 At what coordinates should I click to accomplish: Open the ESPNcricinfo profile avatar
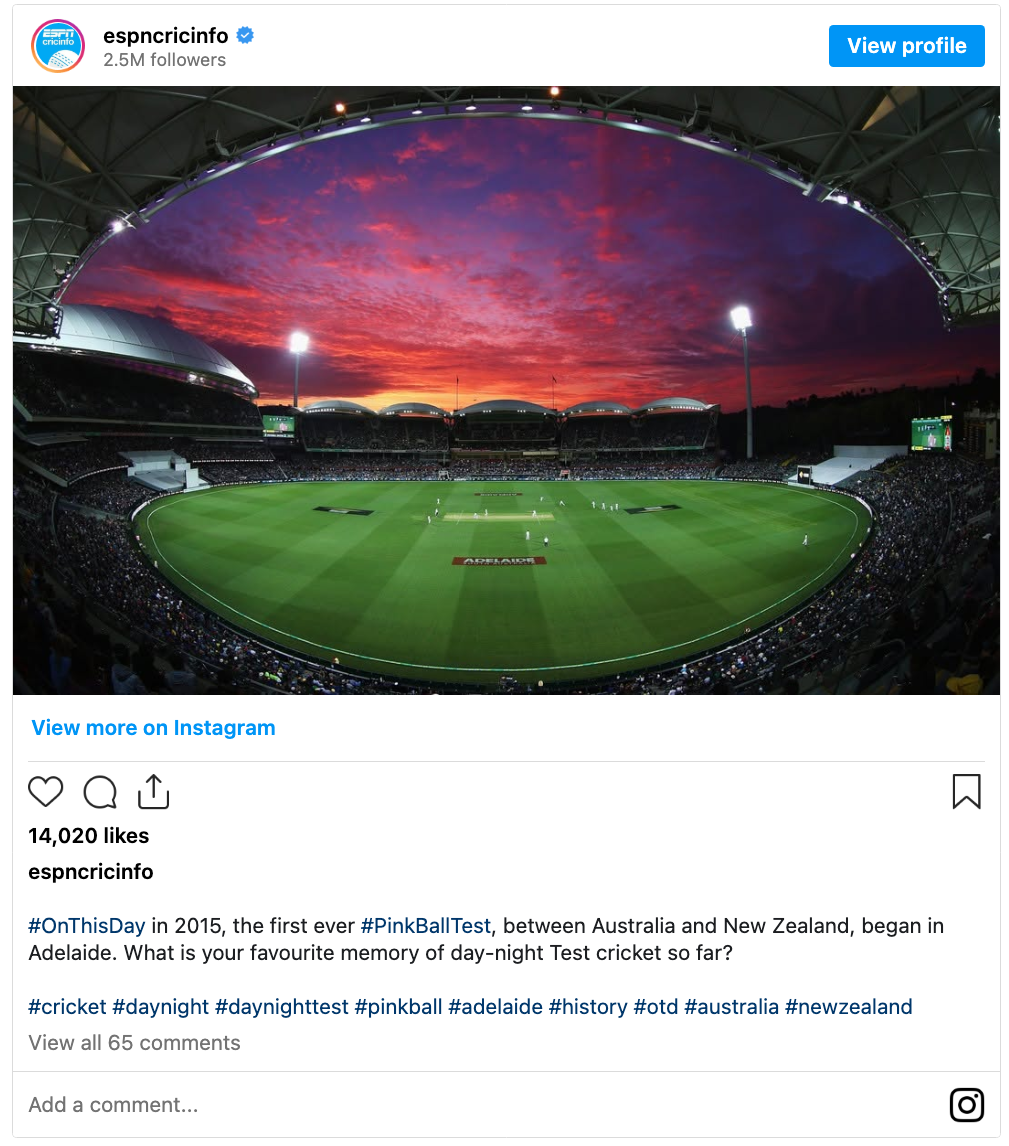pos(58,46)
